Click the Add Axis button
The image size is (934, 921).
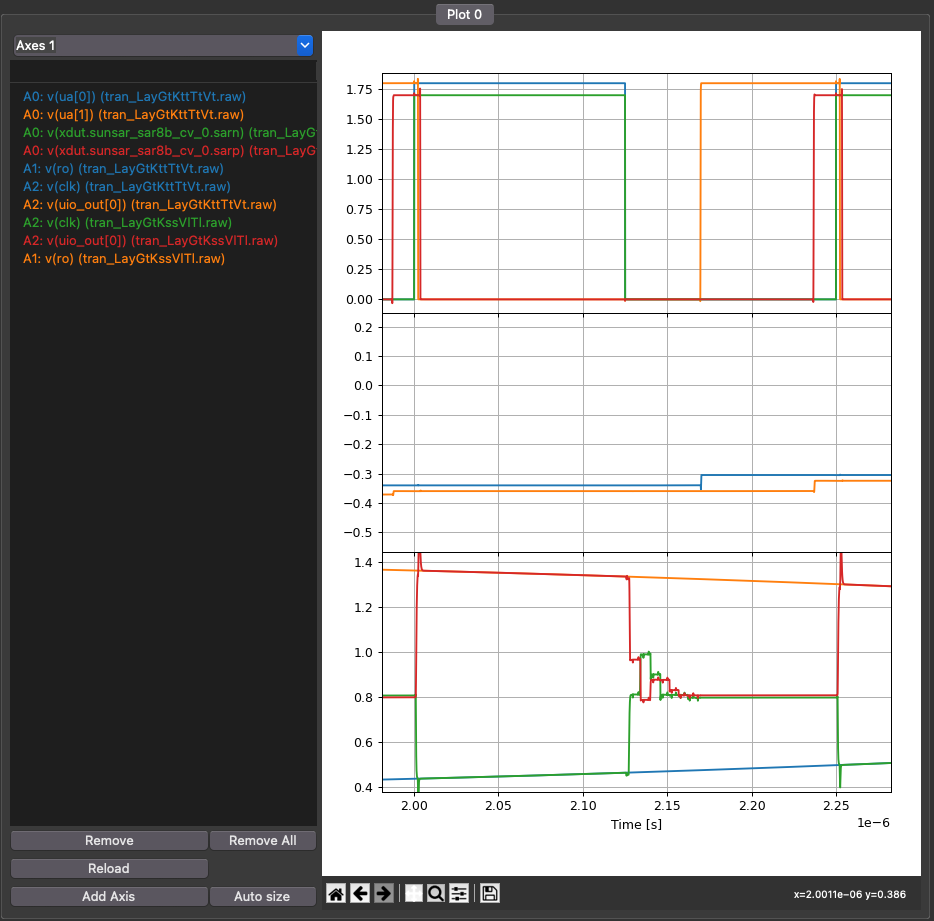coord(109,896)
